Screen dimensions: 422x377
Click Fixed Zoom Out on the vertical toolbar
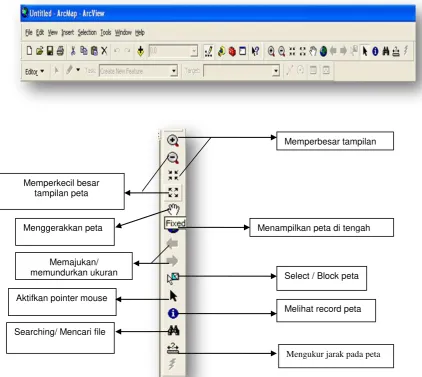click(173, 192)
